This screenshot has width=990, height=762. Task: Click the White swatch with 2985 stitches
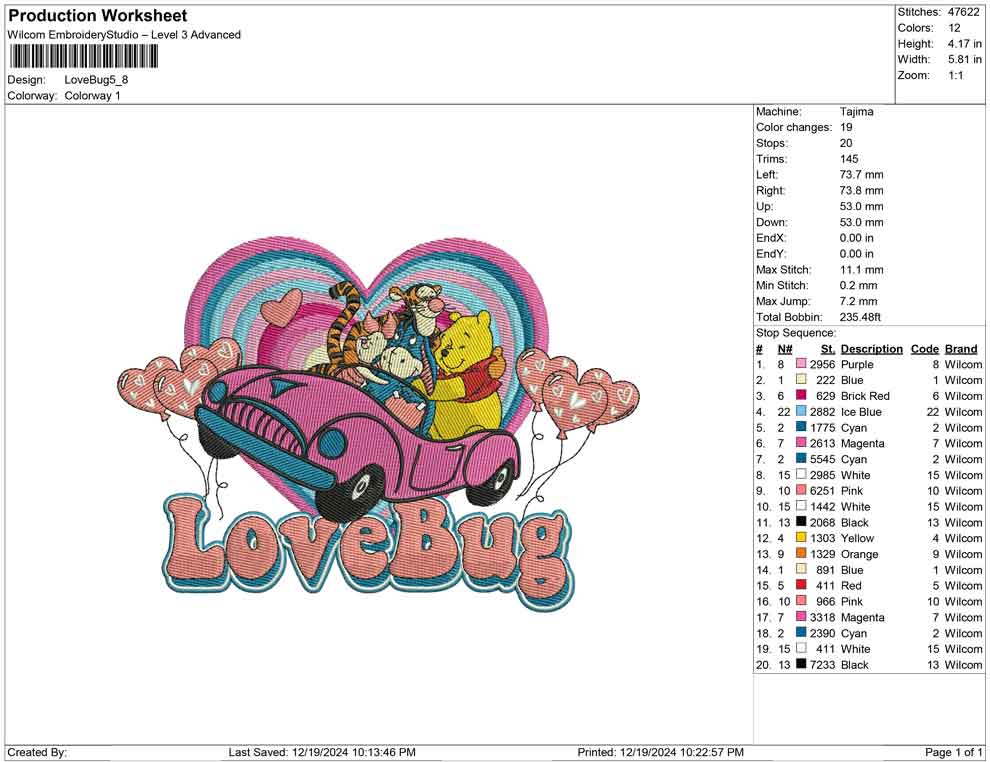(x=801, y=475)
